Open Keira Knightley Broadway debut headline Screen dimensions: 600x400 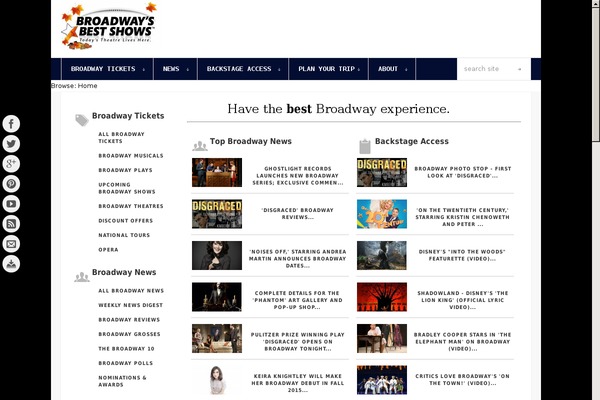(x=298, y=383)
